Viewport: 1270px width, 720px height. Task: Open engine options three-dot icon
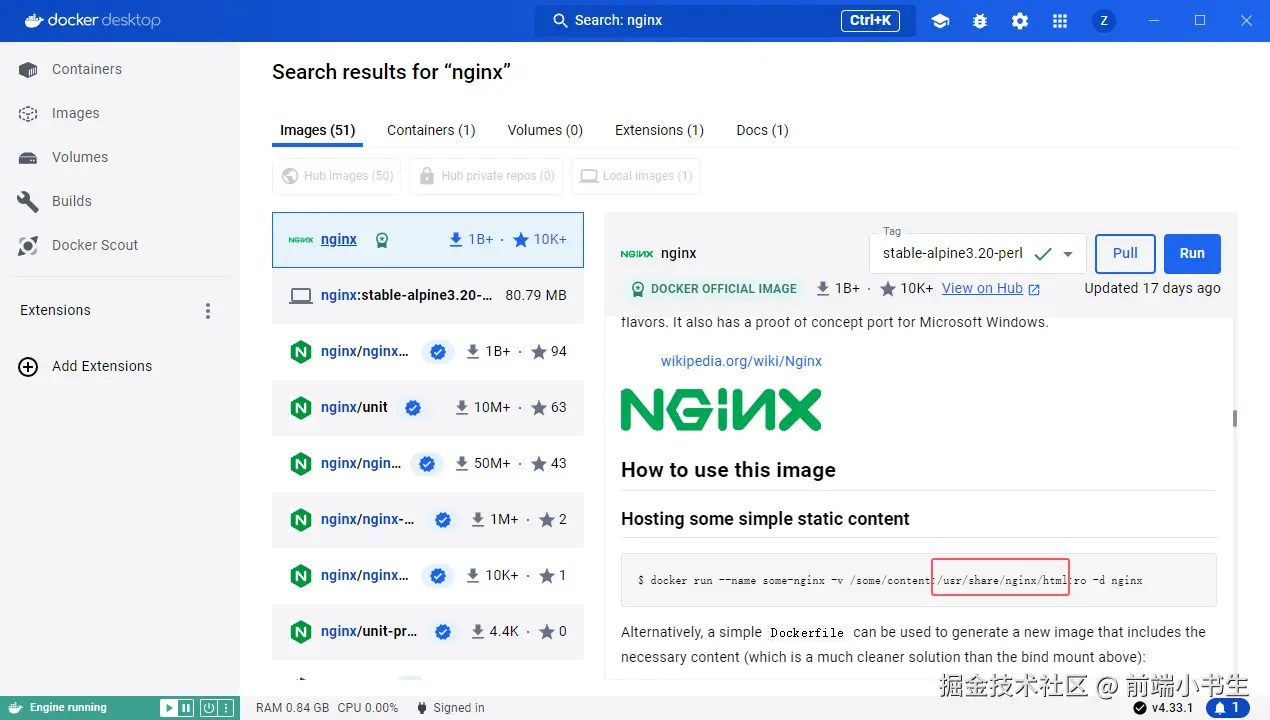click(226, 708)
